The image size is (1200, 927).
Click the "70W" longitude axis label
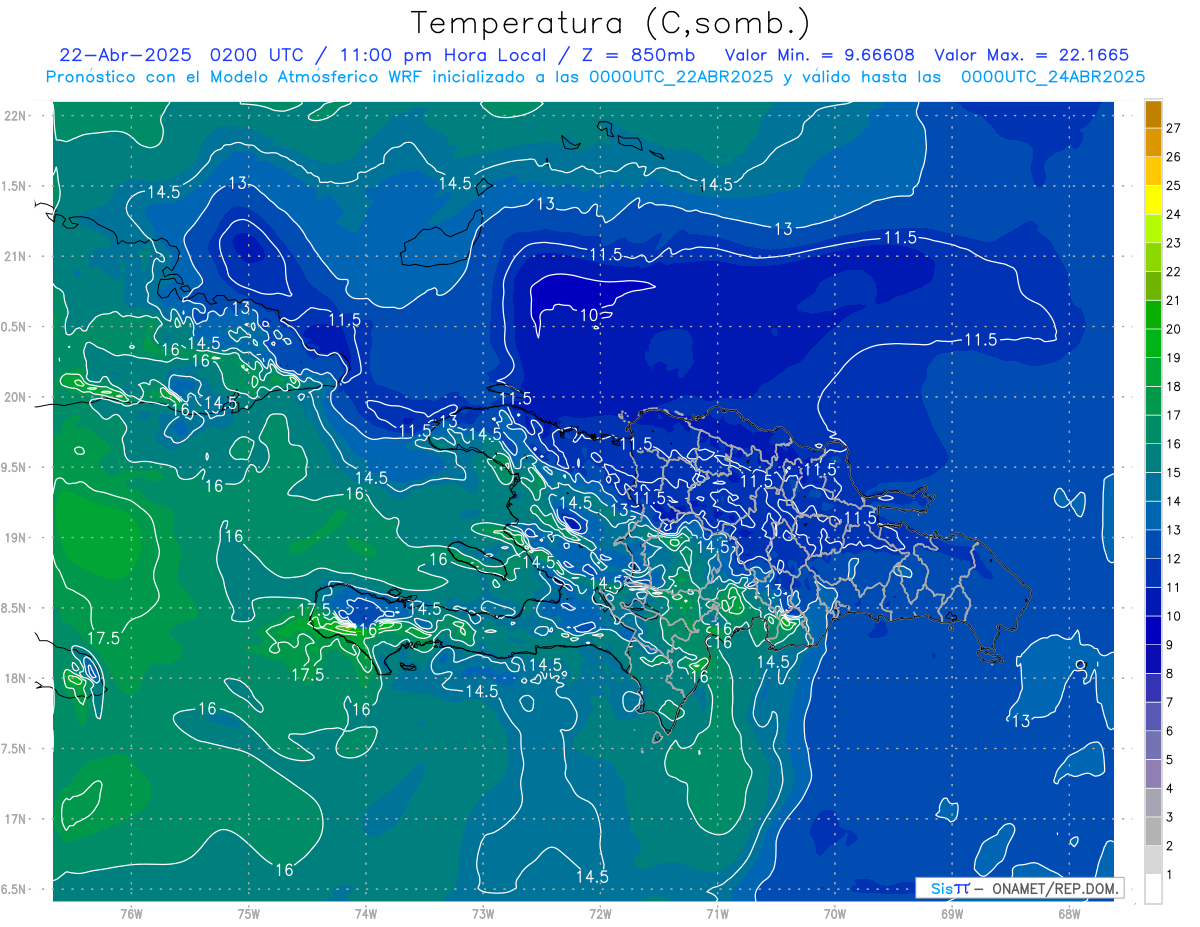click(x=835, y=912)
